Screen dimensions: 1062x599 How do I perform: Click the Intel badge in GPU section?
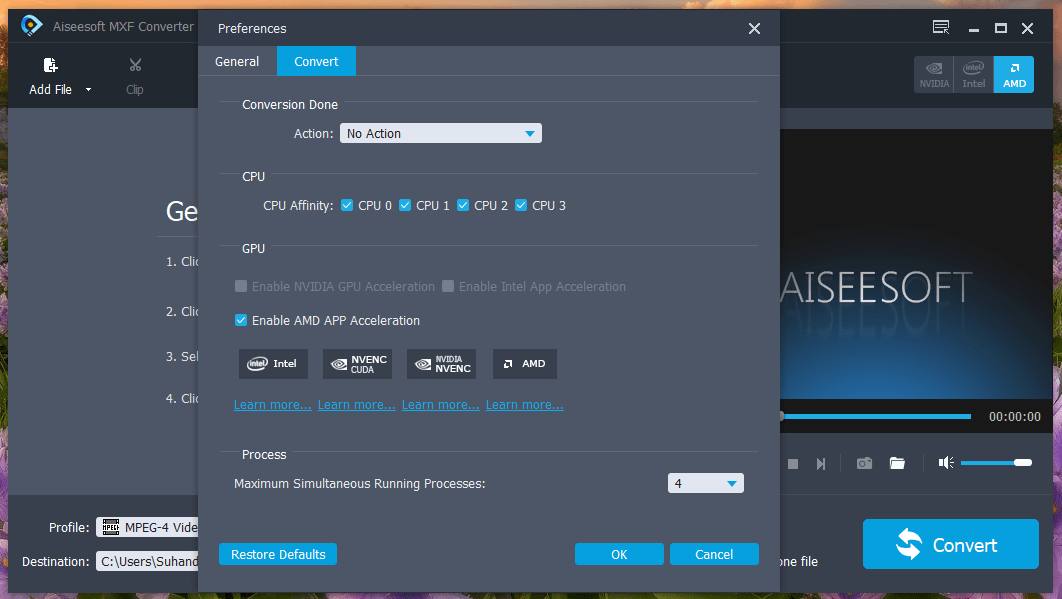[273, 364]
